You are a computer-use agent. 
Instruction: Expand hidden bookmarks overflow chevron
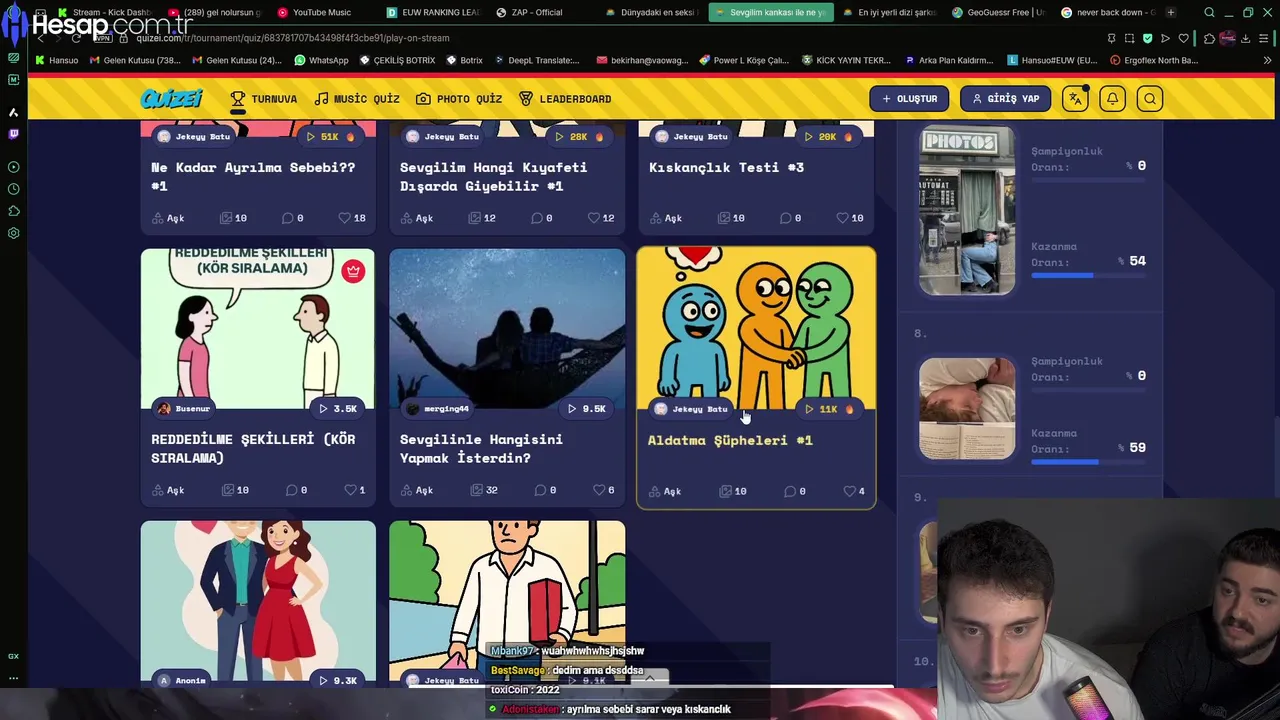coord(1266,60)
